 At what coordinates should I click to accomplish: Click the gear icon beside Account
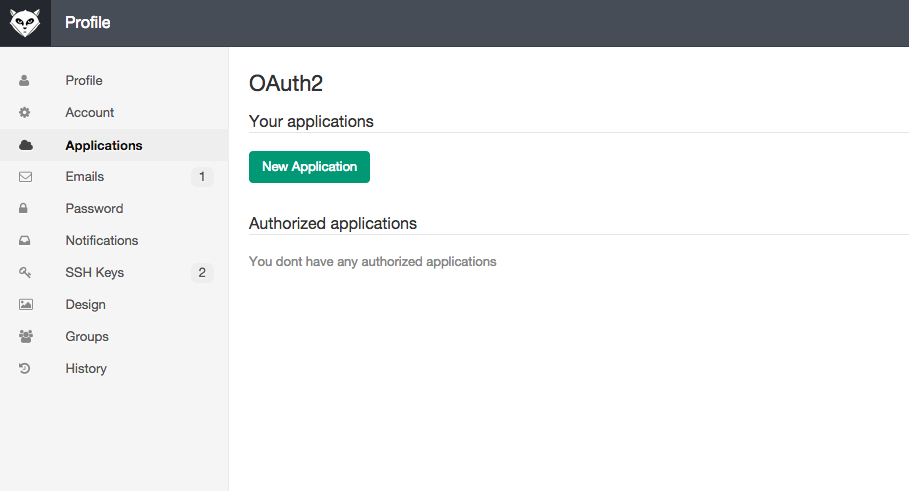pos(25,113)
